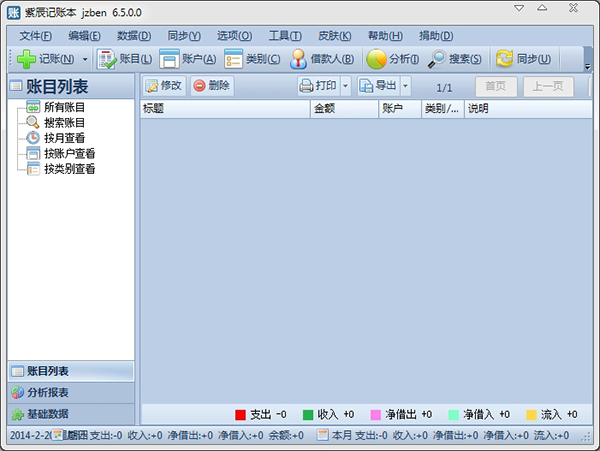Click the 所有账目 tree icon
The width and height of the screenshot is (600, 451).
[33, 107]
